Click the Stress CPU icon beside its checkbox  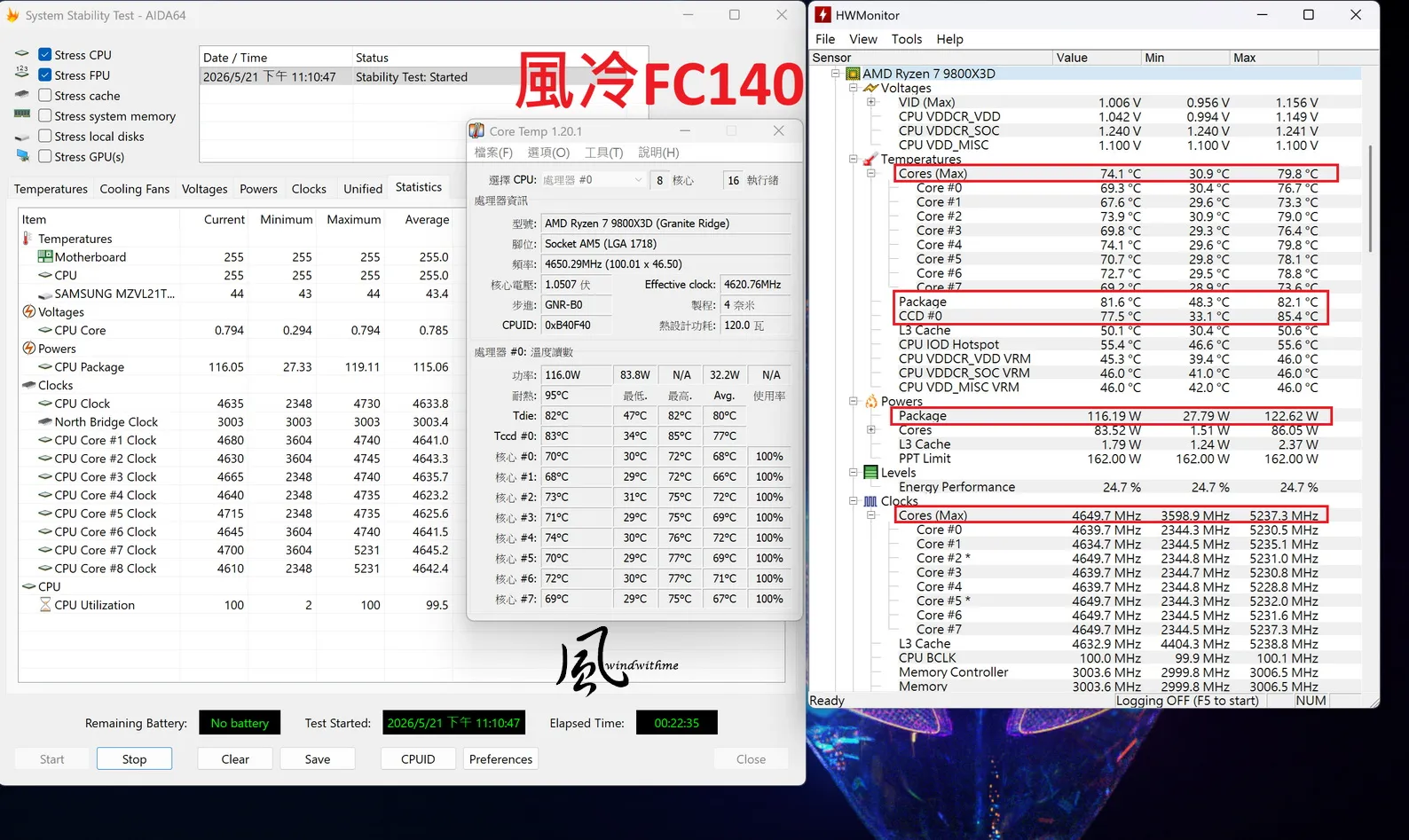tap(22, 54)
